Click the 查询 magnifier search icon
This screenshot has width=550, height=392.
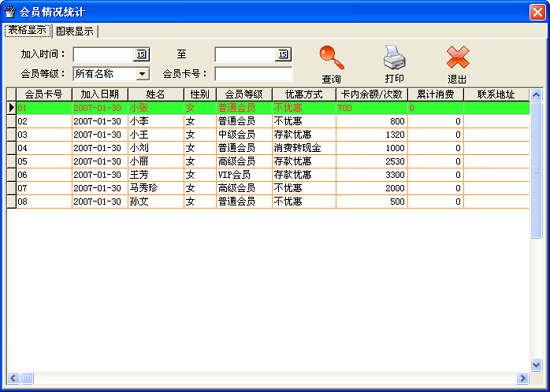[331, 58]
